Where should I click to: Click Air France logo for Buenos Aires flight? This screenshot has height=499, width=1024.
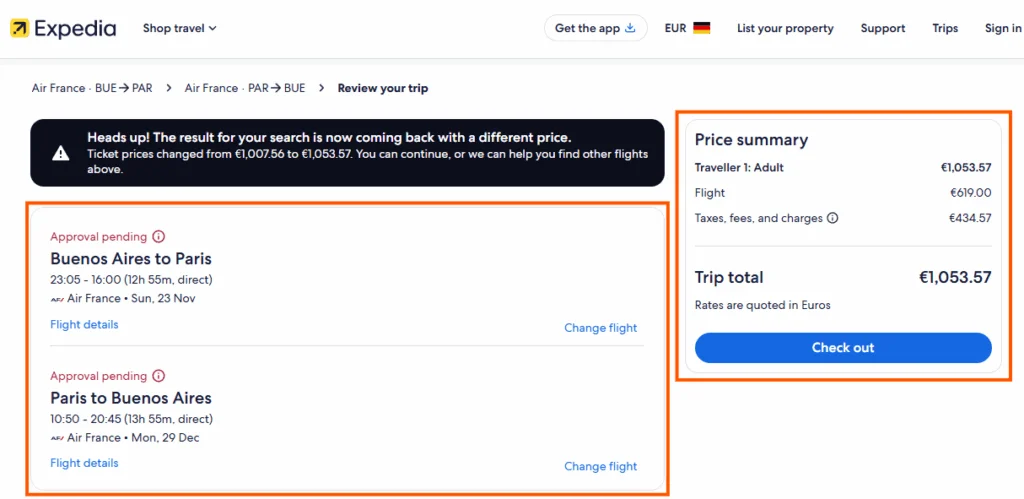point(57,298)
